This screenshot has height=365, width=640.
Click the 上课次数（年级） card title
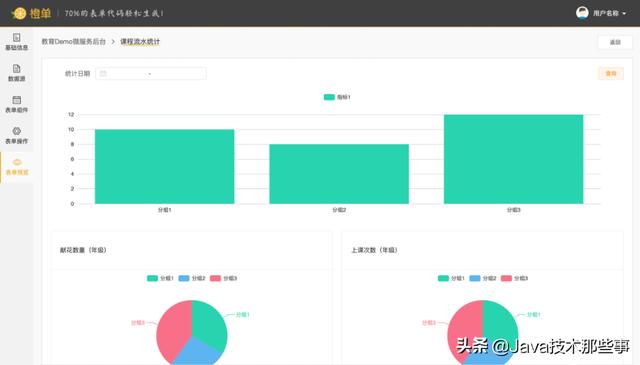[374, 250]
